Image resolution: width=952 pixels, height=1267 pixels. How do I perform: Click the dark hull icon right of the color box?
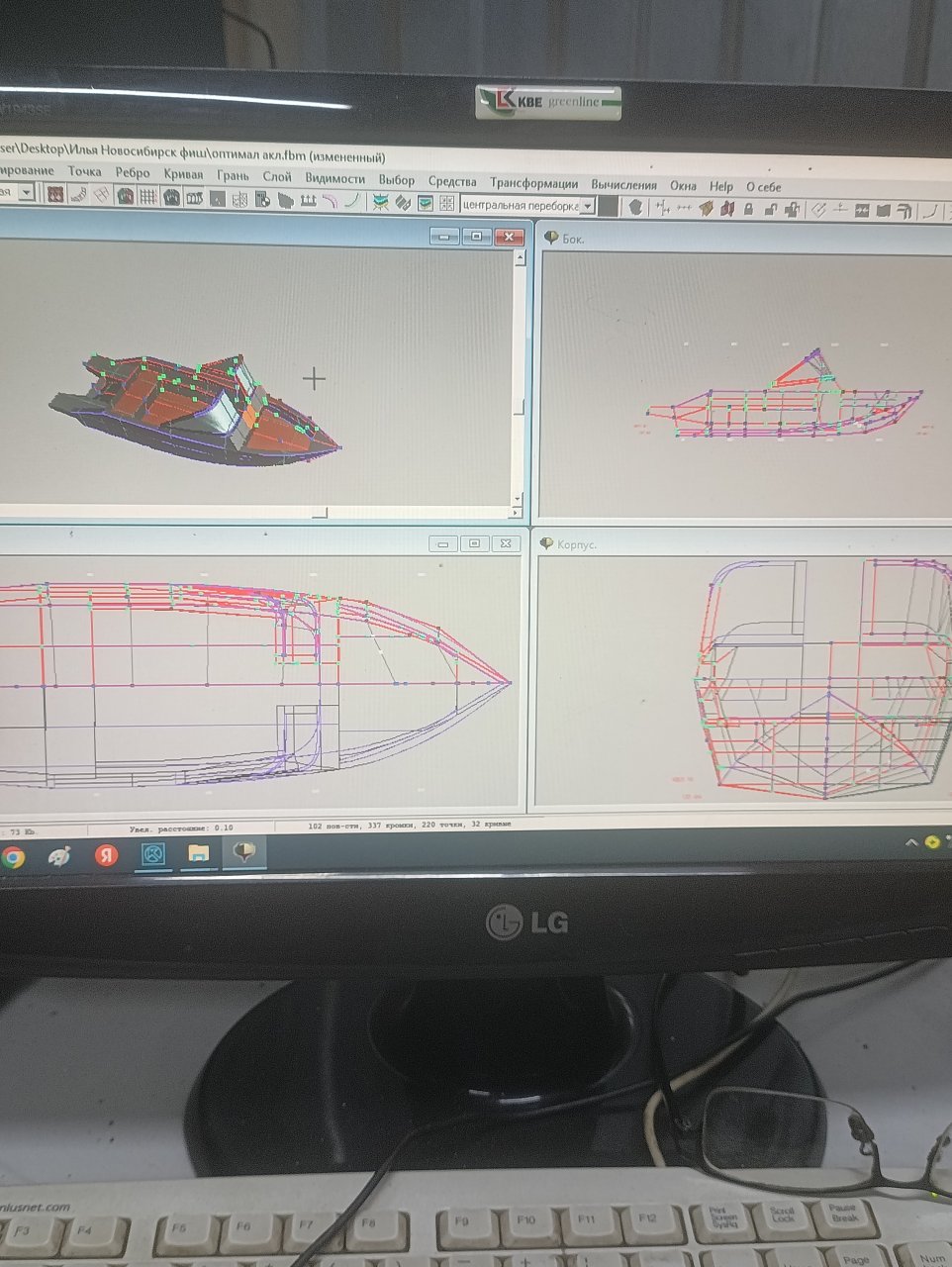[x=635, y=207]
